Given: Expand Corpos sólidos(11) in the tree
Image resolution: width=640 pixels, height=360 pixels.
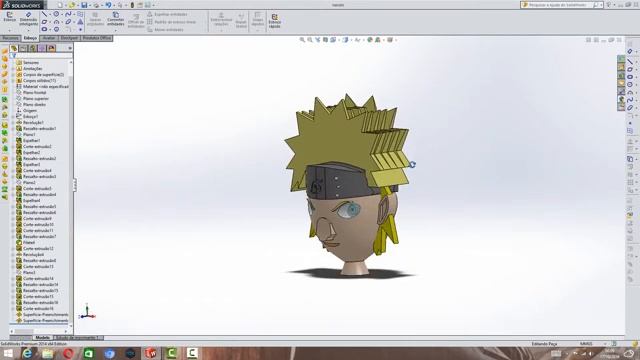Looking at the screenshot, I should coord(14,81).
